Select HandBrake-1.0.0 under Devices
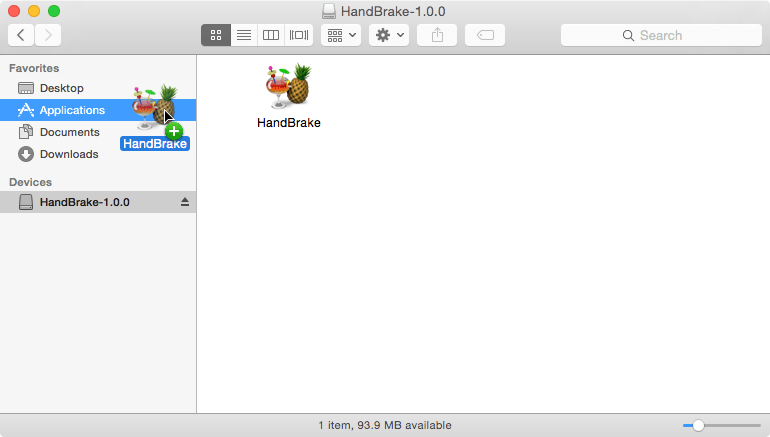This screenshot has height=437, width=770. pyautogui.click(x=84, y=202)
